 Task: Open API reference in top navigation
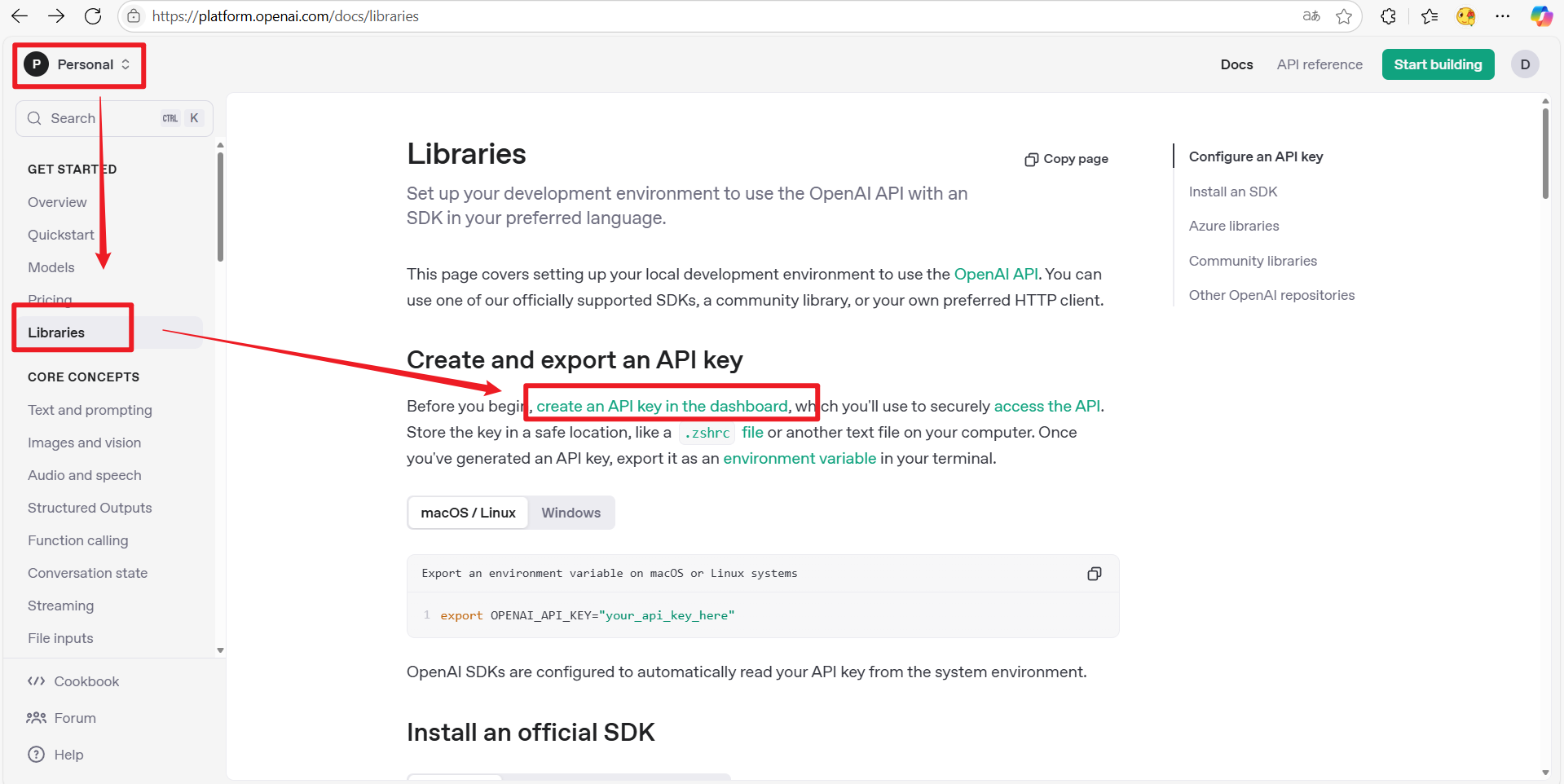click(1319, 64)
